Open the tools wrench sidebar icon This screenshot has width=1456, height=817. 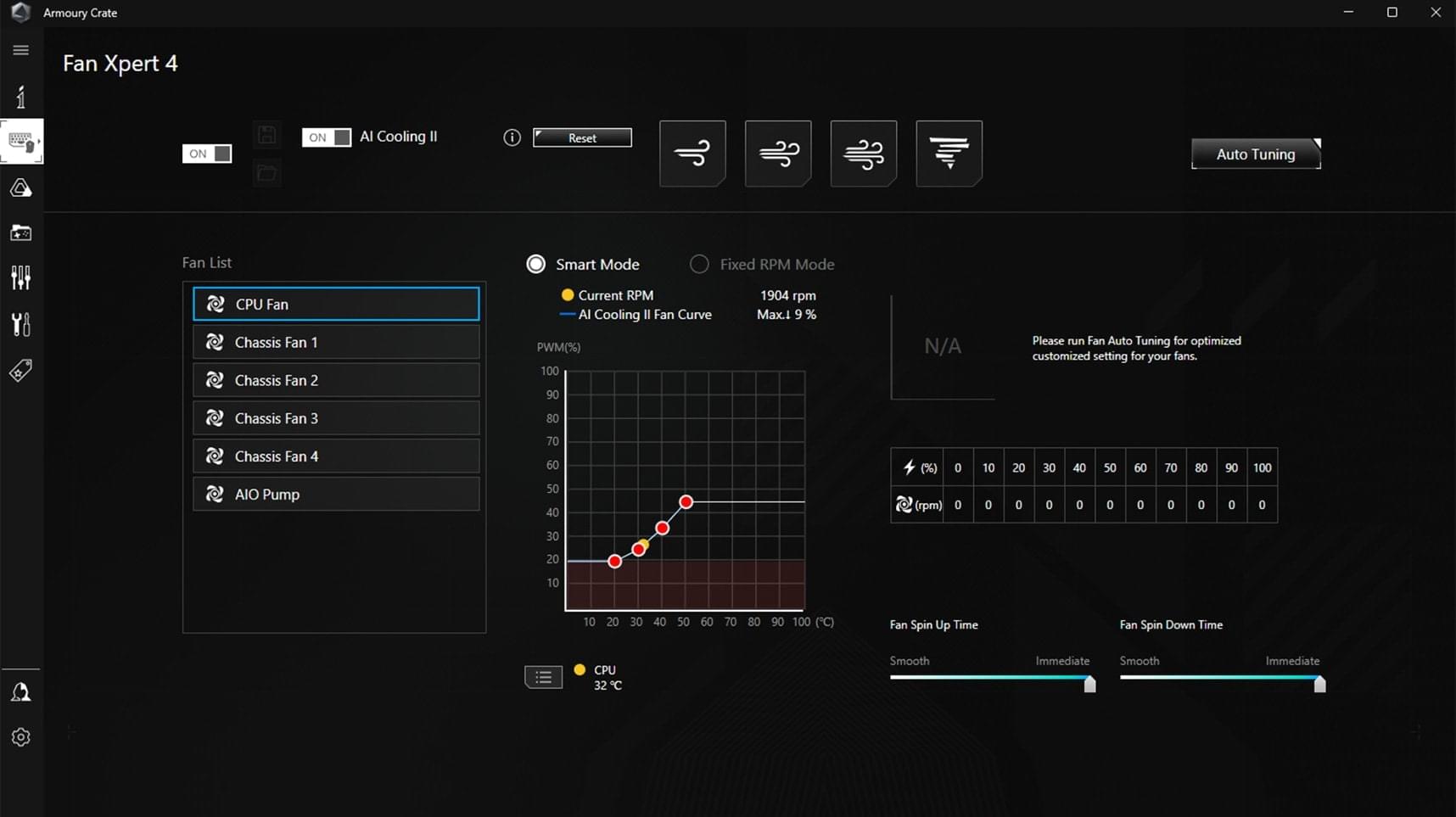pos(21,324)
